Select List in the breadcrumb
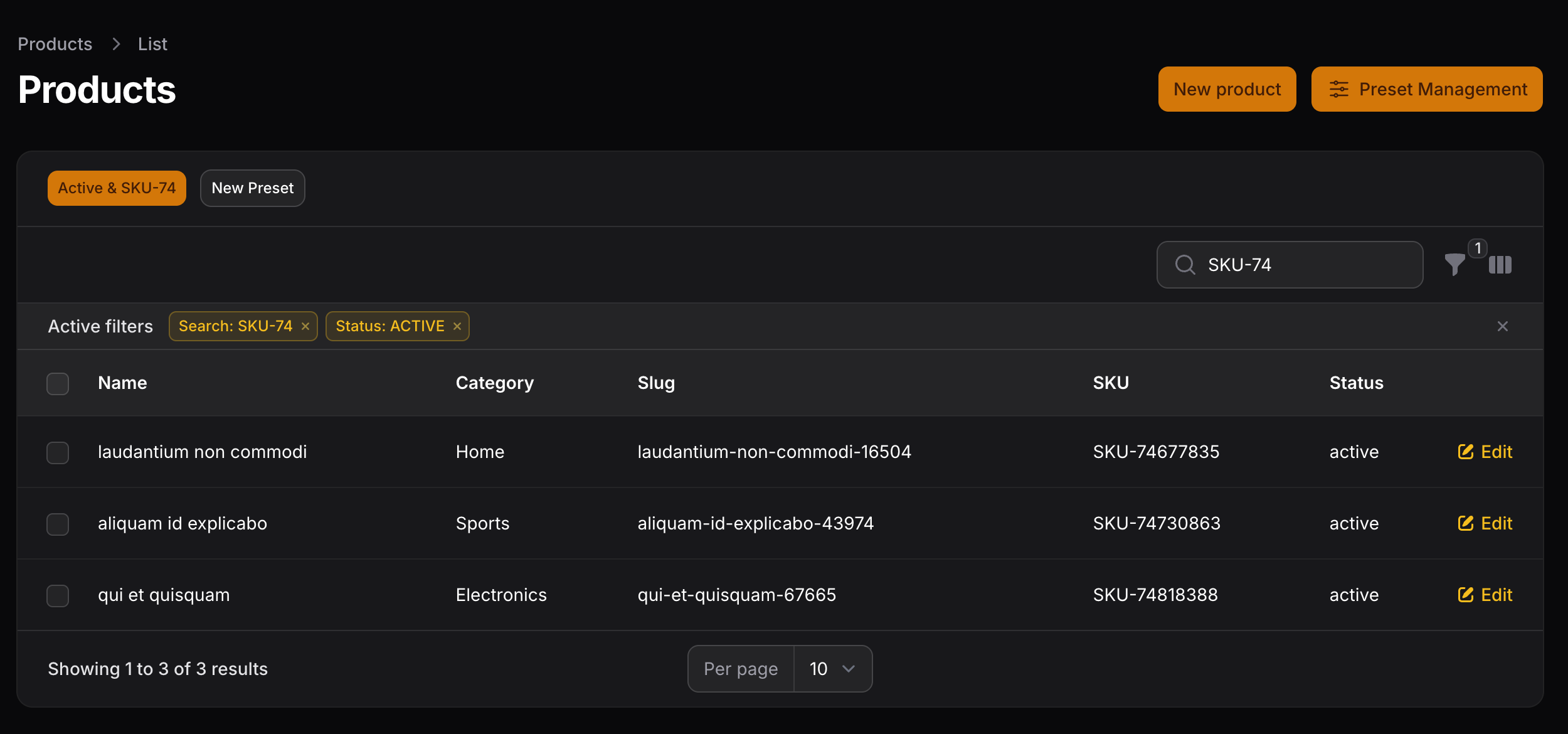 click(x=152, y=43)
